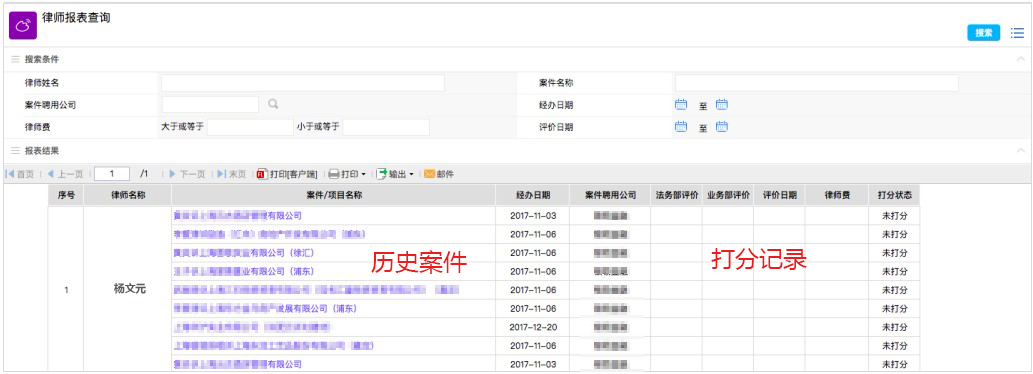Focus the 小于或等于 fee input
1033x374 pixels.
(386, 127)
